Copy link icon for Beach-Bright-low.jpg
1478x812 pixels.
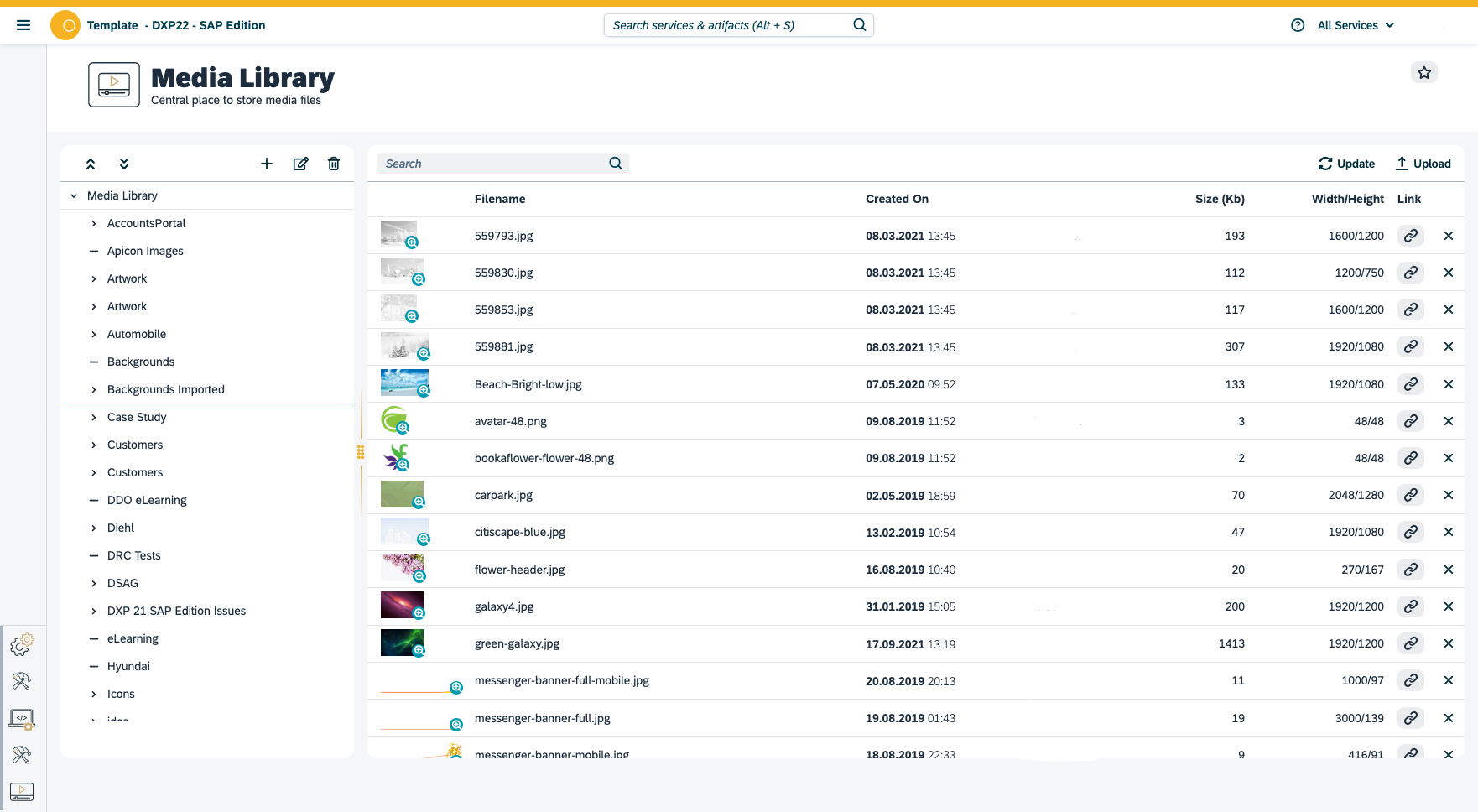coord(1411,384)
